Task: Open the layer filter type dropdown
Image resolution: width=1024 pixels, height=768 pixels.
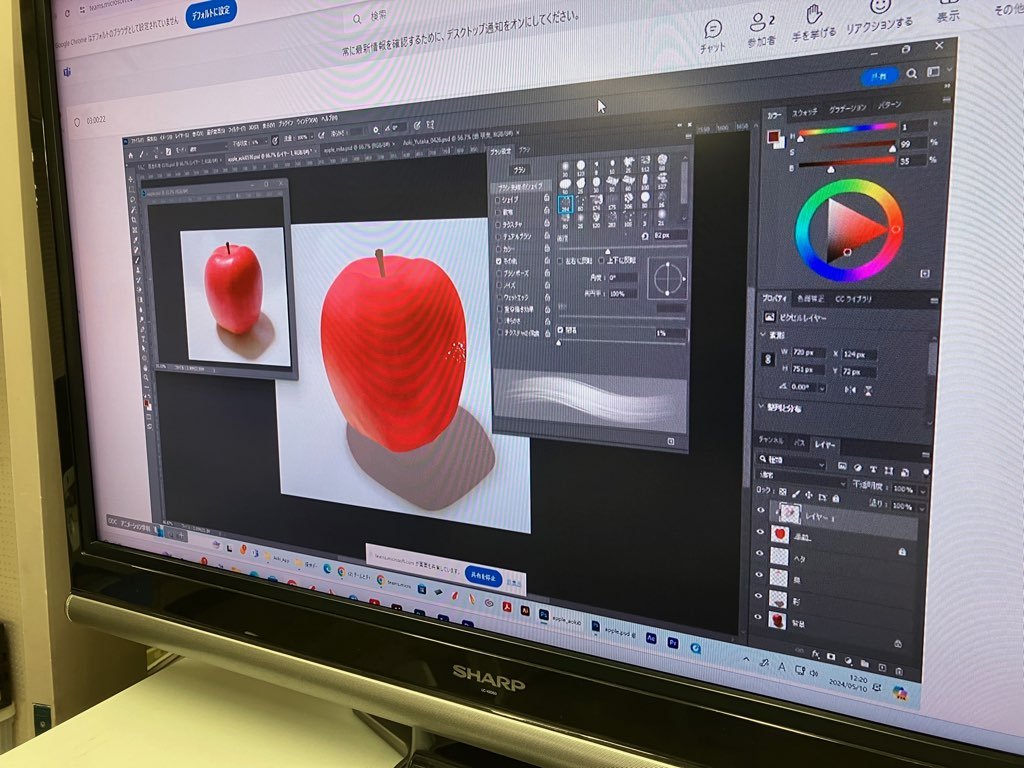Action: tap(792, 462)
